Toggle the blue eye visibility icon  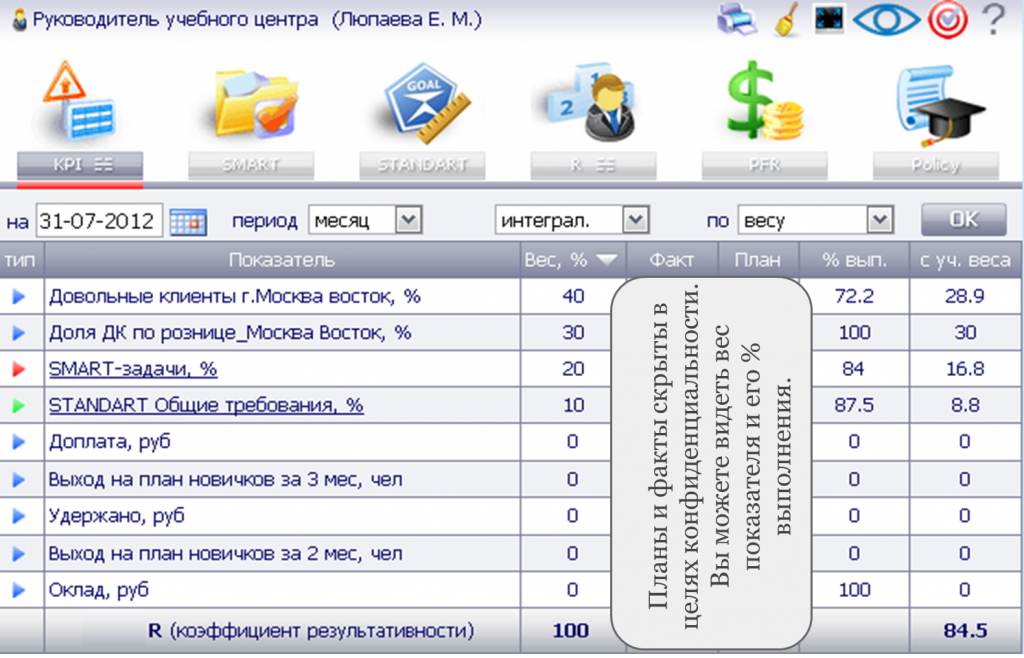point(886,20)
